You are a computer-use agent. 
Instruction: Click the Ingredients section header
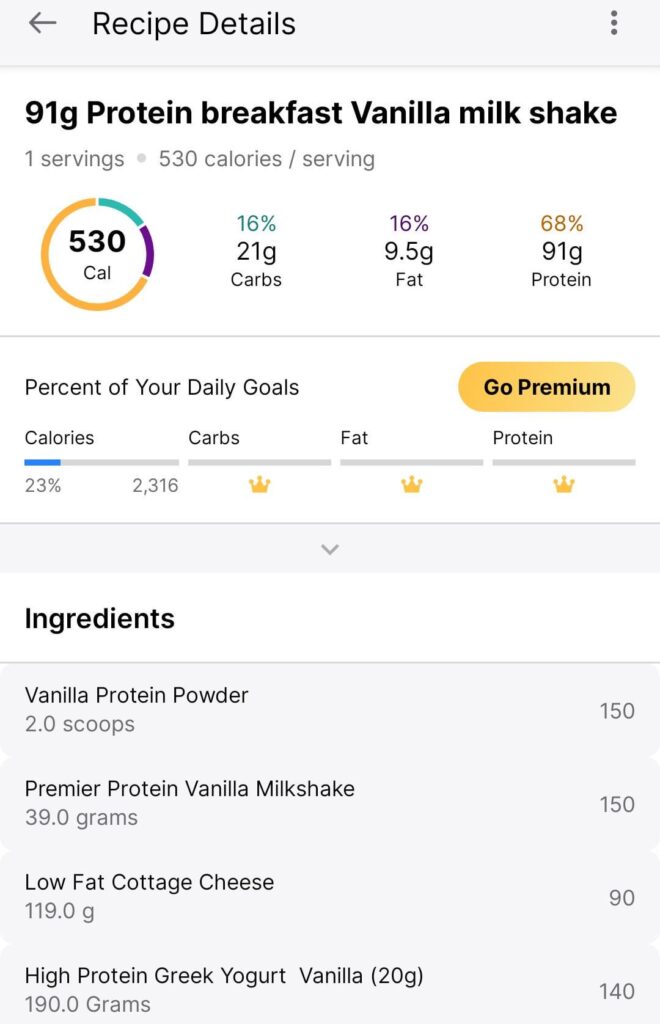[100, 619]
